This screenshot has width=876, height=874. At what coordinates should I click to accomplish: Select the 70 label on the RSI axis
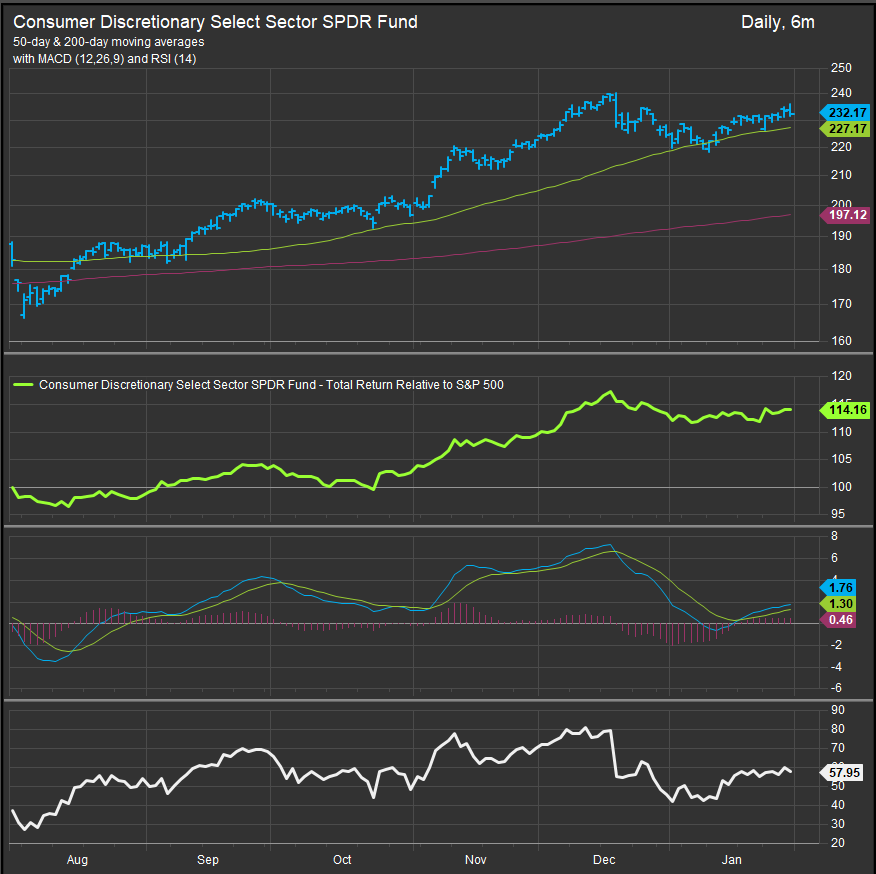click(x=838, y=748)
